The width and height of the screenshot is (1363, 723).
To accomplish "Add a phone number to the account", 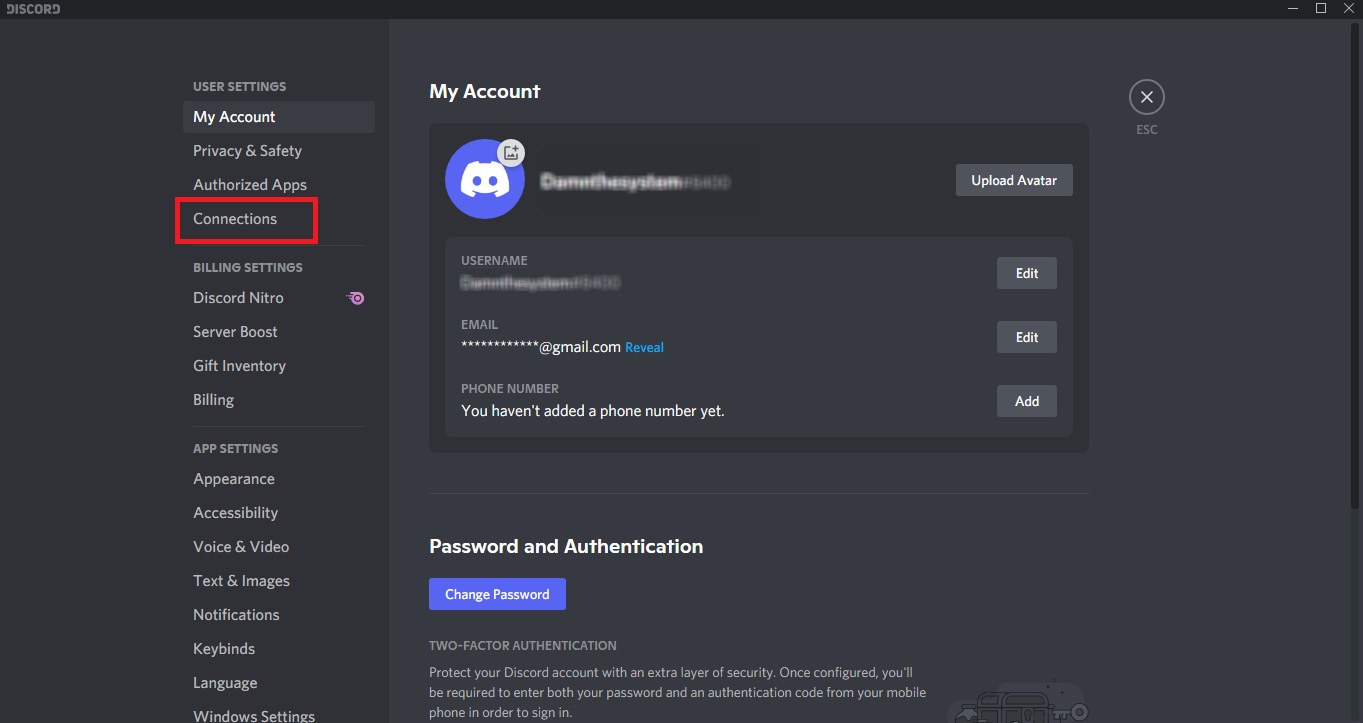I will (1026, 400).
